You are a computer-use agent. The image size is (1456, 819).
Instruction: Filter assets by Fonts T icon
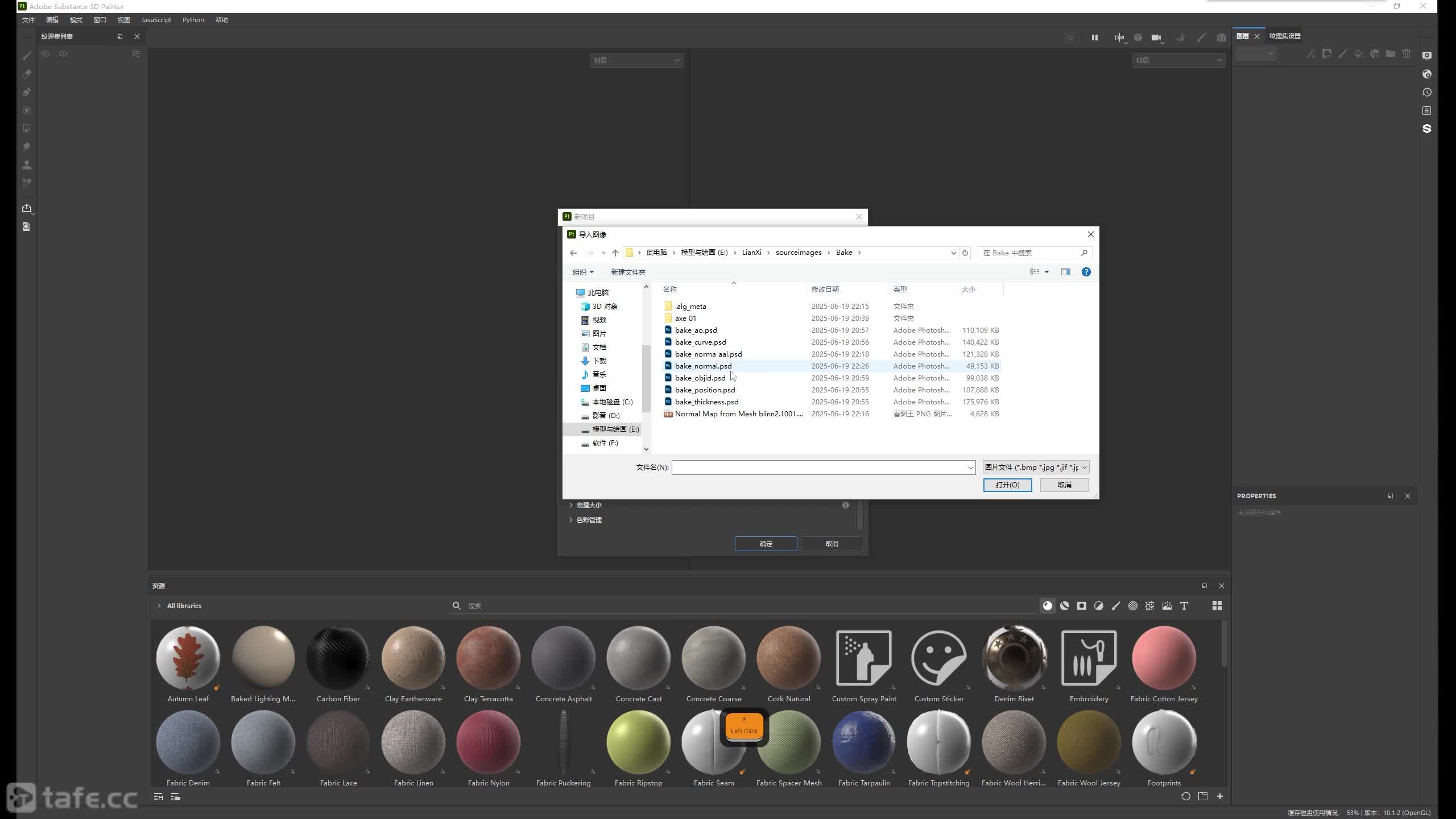[1184, 606]
